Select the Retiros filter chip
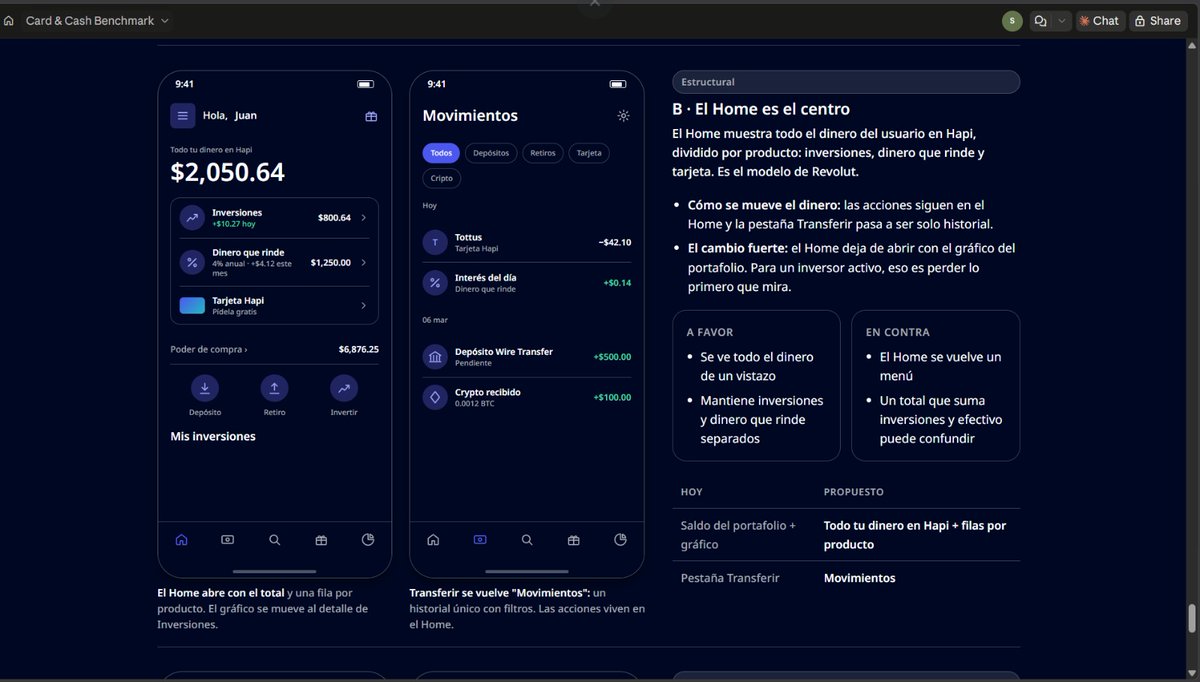 [x=543, y=153]
